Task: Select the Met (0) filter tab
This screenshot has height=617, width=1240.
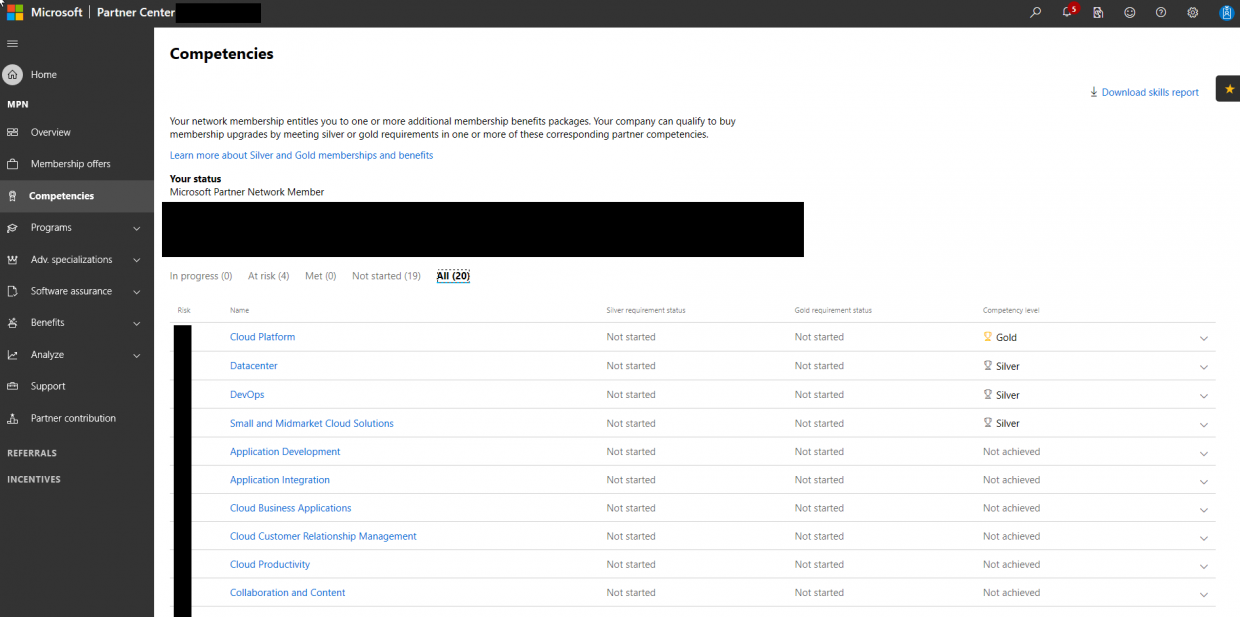Action: pos(320,276)
